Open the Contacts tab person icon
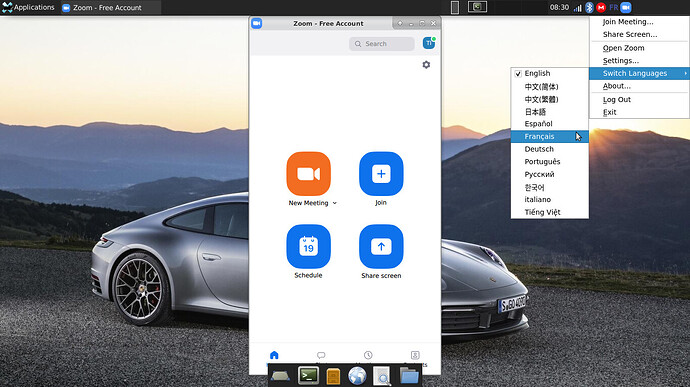 (x=415, y=355)
